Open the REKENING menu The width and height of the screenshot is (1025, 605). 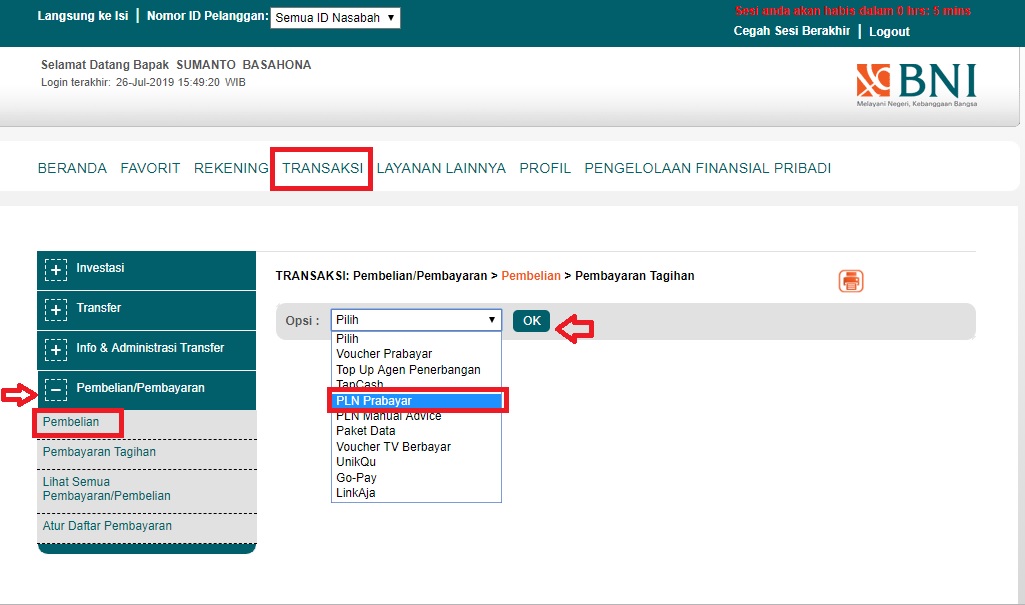231,168
